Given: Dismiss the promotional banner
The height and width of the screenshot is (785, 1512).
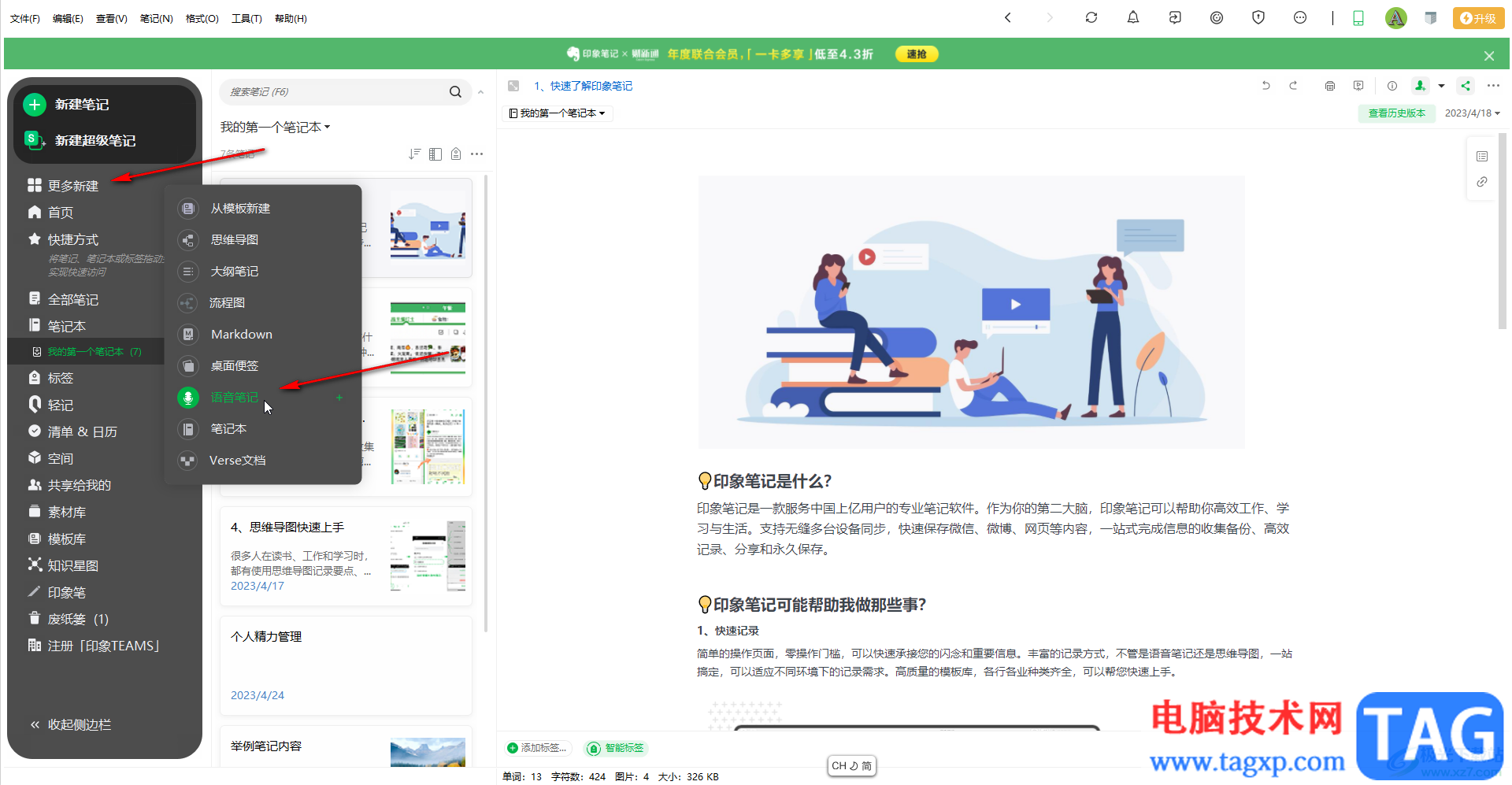Looking at the screenshot, I should pyautogui.click(x=1489, y=56).
